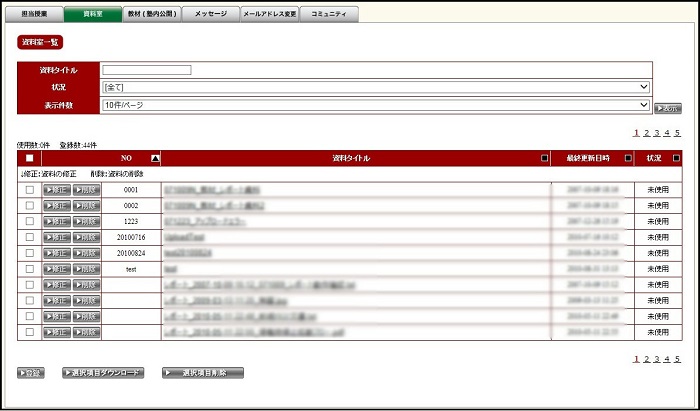Open the 状況 dropdown showing [全て]
The width and height of the screenshot is (700, 411).
coord(375,88)
